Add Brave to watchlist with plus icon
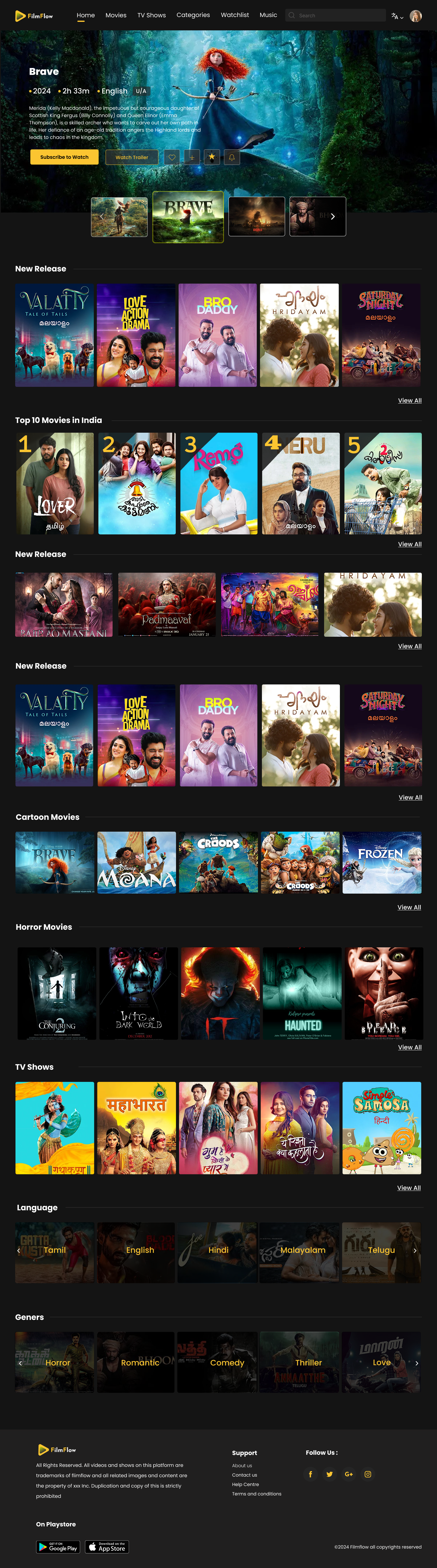 coord(192,157)
